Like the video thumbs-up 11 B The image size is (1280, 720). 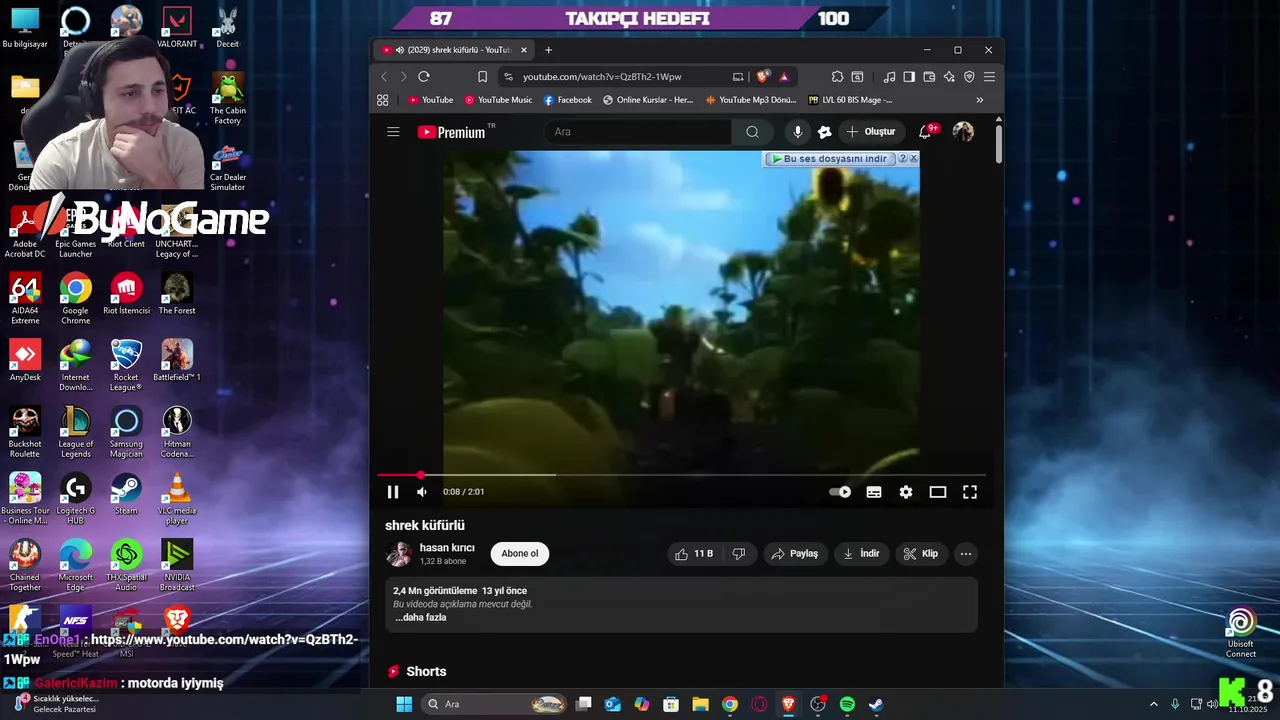[694, 554]
